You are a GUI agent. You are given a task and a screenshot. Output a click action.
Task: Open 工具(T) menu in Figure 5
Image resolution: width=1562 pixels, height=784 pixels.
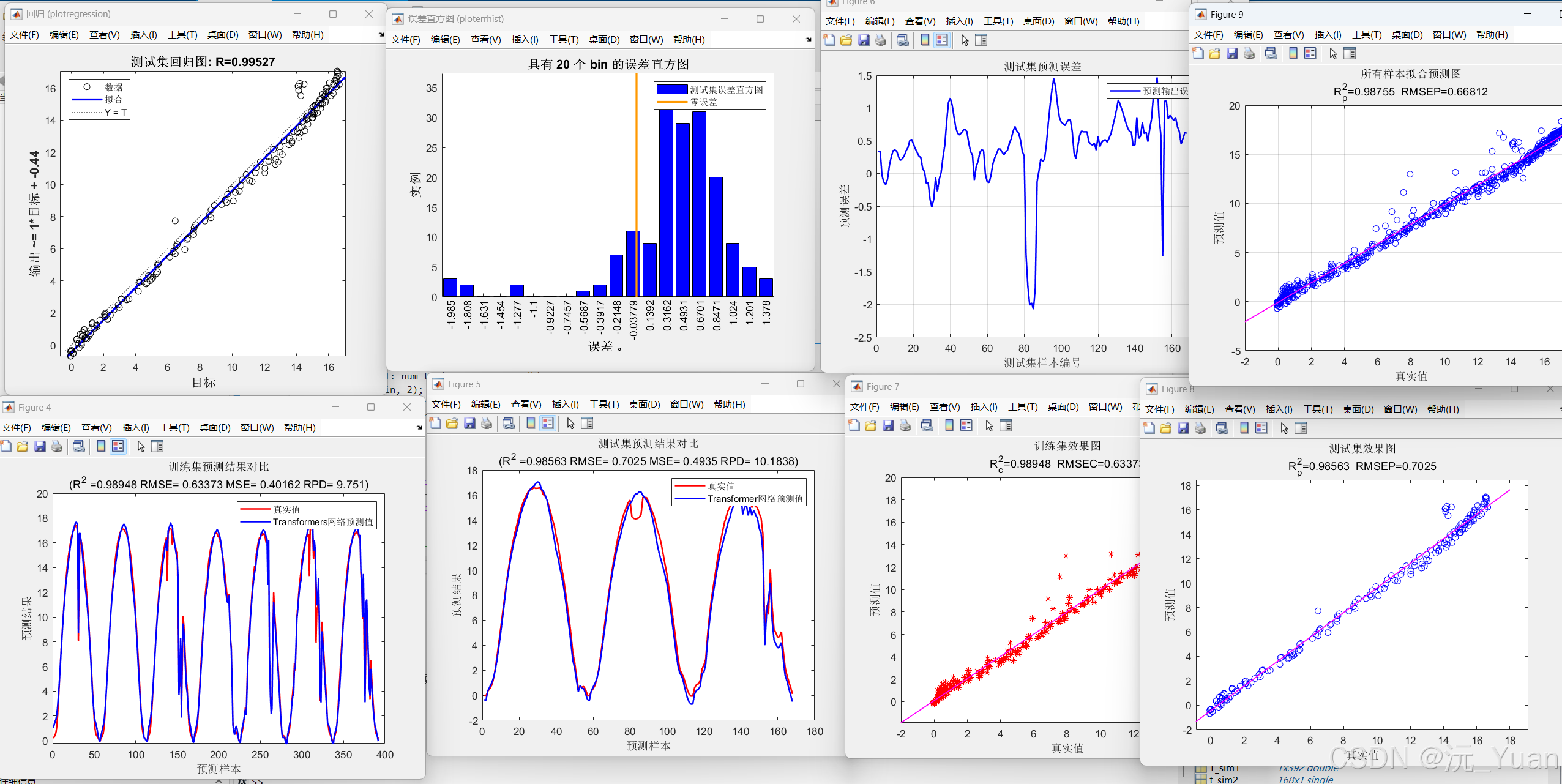[x=603, y=405]
